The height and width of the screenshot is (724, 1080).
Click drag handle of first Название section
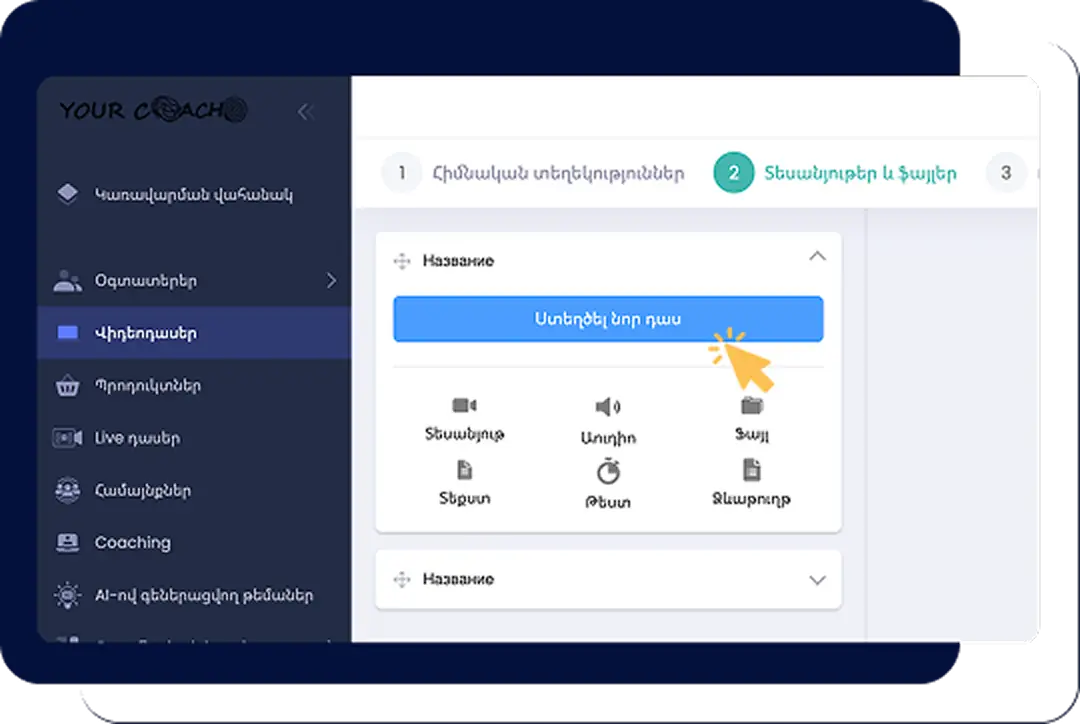click(x=402, y=261)
